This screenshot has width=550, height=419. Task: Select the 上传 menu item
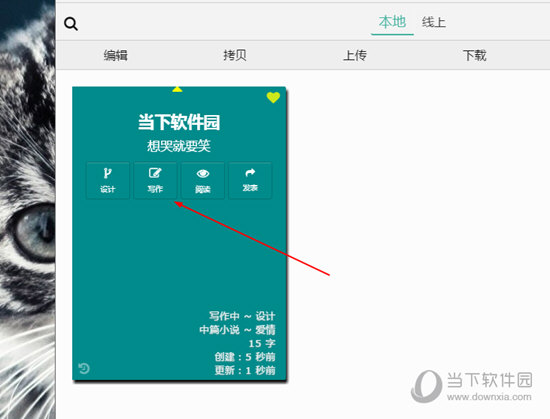coord(355,55)
